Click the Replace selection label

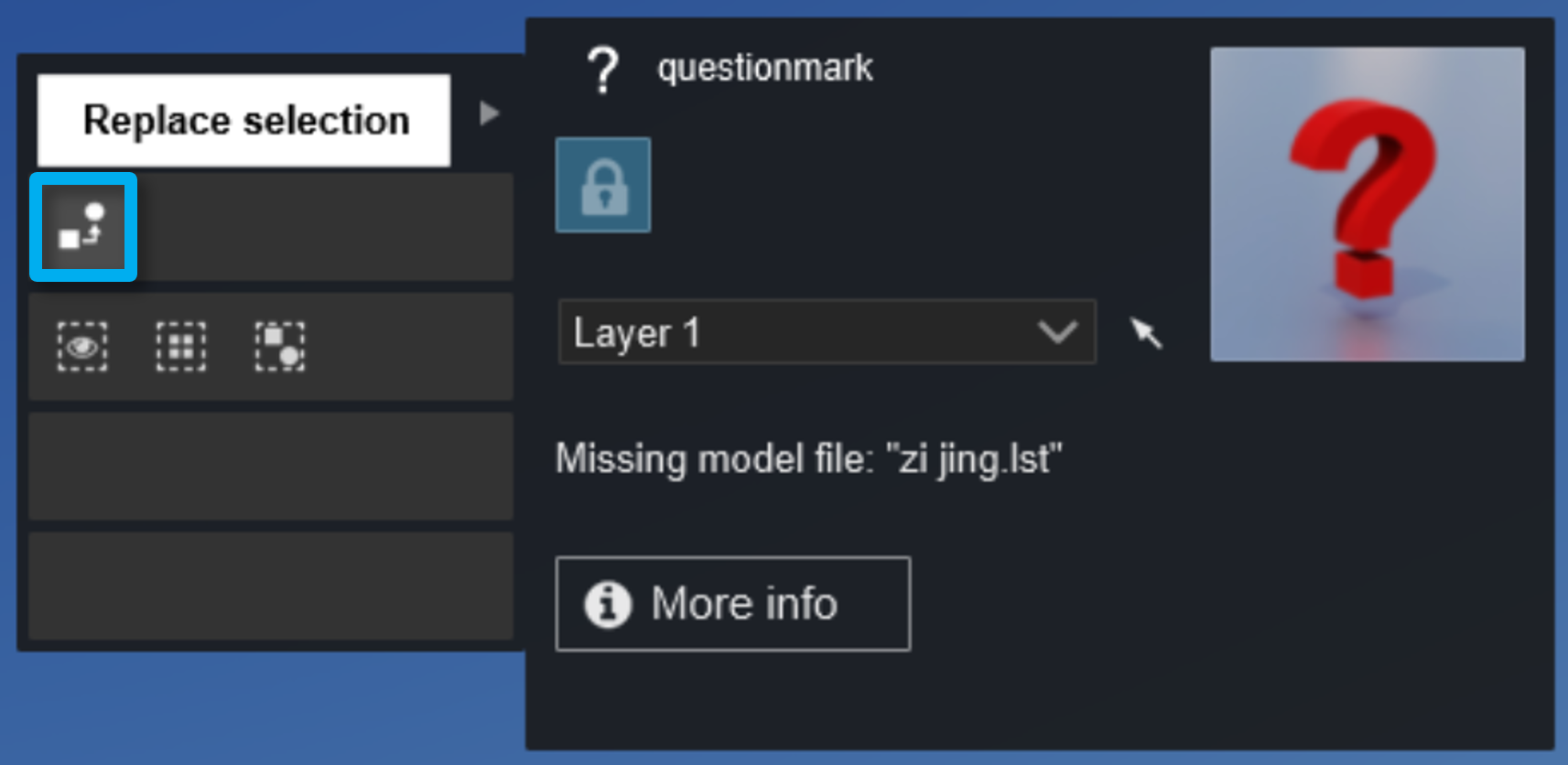pyautogui.click(x=244, y=121)
